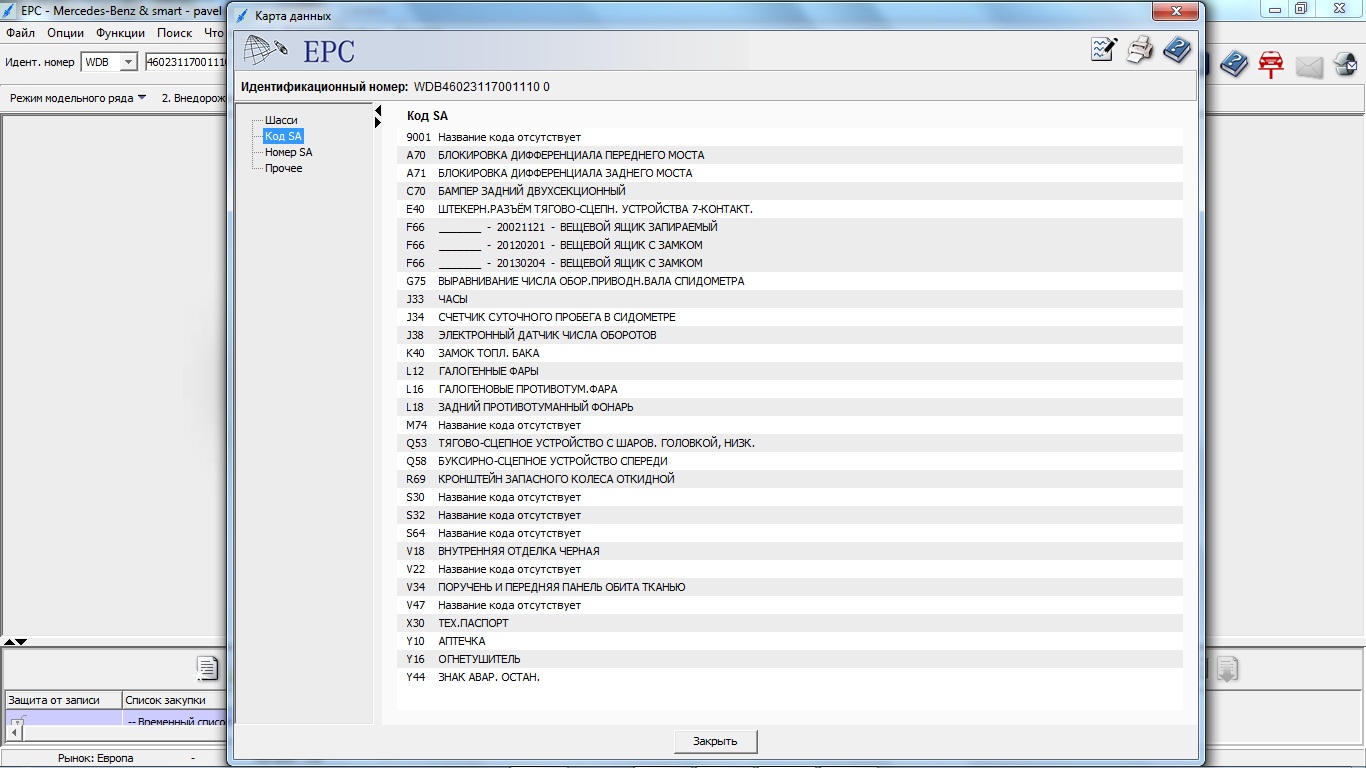Open the Функции menu
This screenshot has height=768, width=1366.
pyautogui.click(x=120, y=33)
